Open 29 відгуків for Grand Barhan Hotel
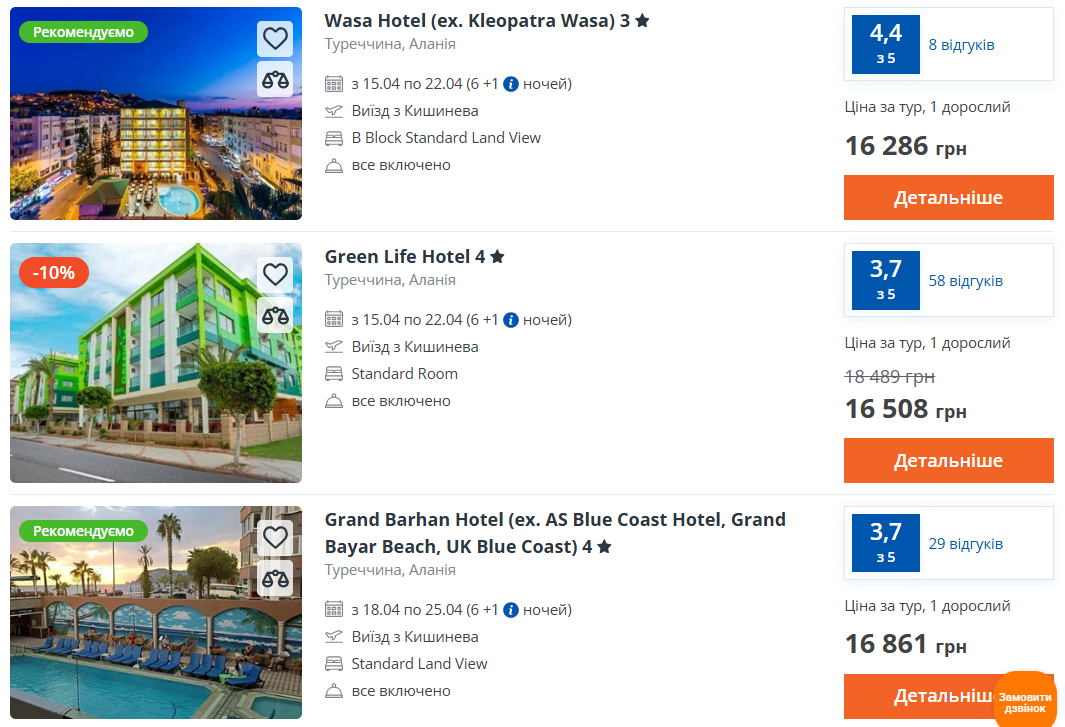Viewport: 1065px width, 727px height. tap(965, 544)
